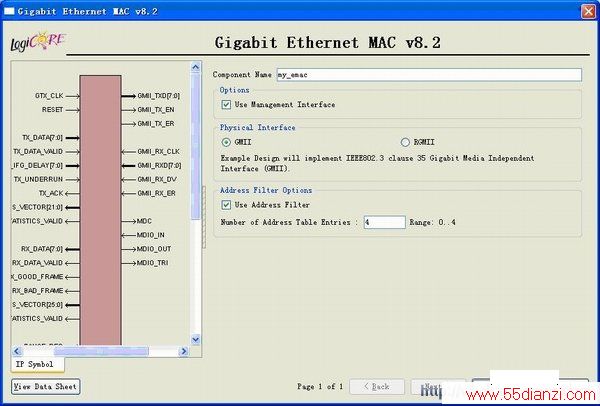Click the horizontal scroll left arrow
The width and height of the screenshot is (600, 406).
click(x=17, y=351)
